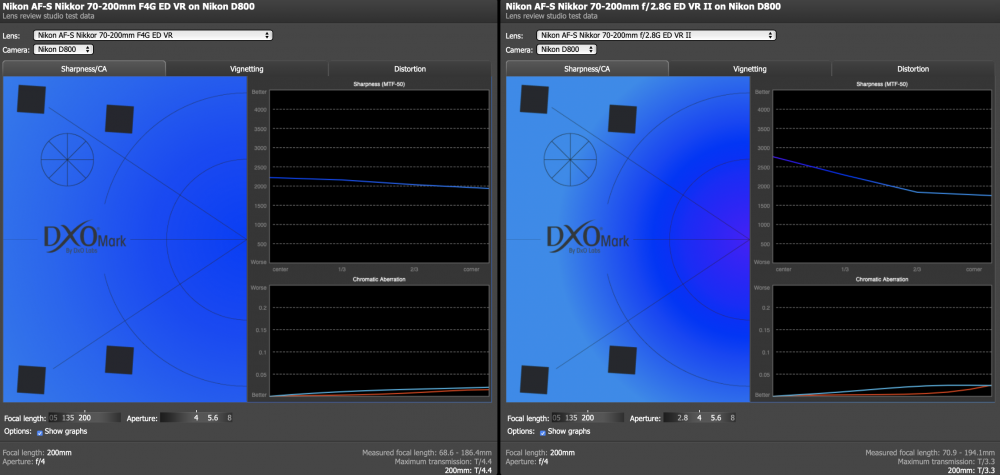Click the Chromatic Aberration graph in left panel
Image resolution: width=1000 pixels, height=475 pixels.
tap(379, 340)
